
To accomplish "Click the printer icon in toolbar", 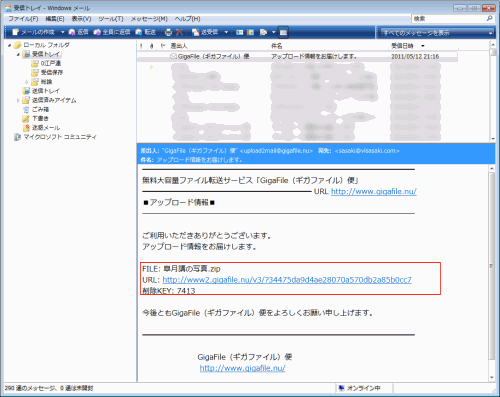I will [168, 32].
